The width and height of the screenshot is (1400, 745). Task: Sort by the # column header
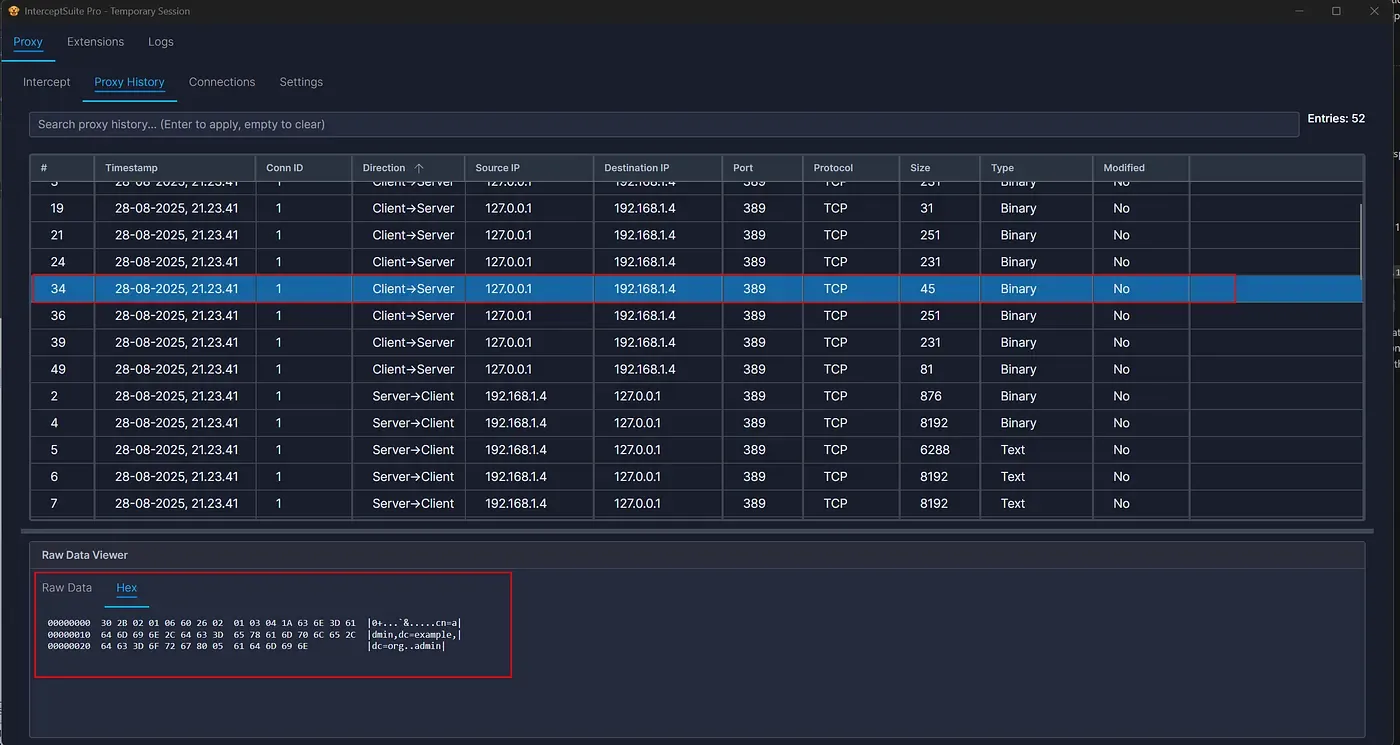tap(62, 168)
